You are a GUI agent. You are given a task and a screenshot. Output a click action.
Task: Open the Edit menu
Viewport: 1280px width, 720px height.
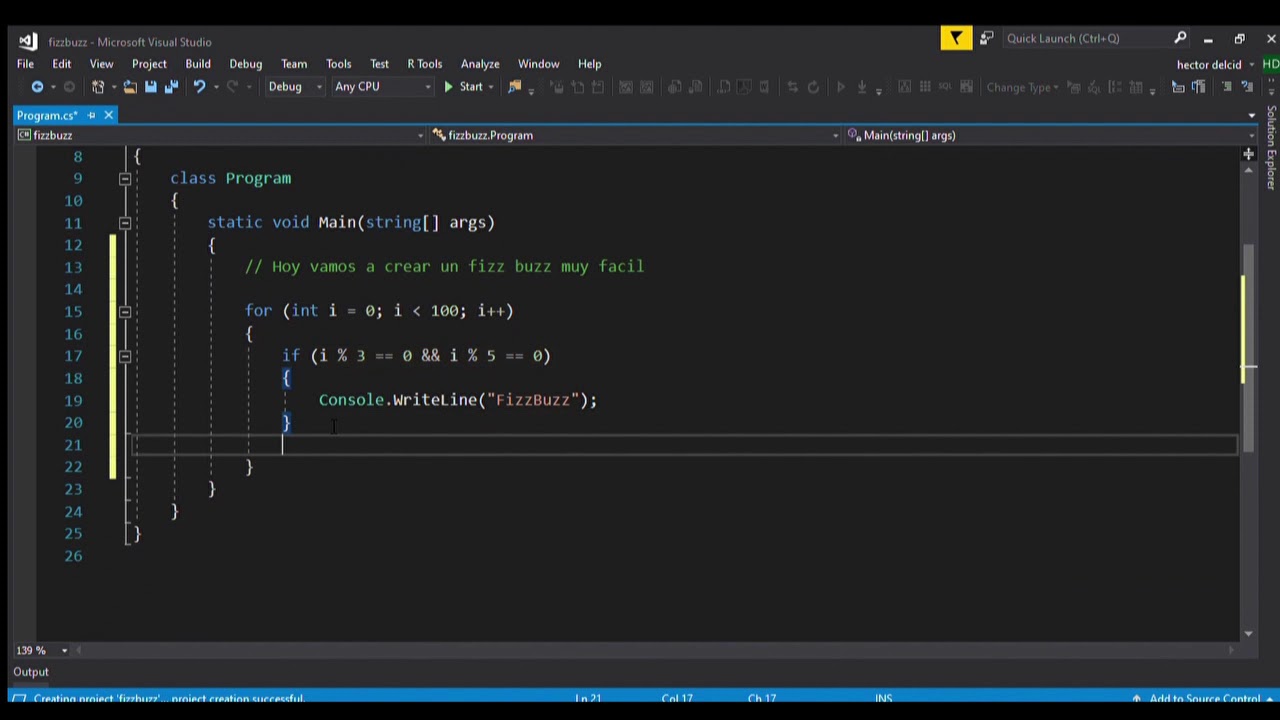[x=61, y=64]
